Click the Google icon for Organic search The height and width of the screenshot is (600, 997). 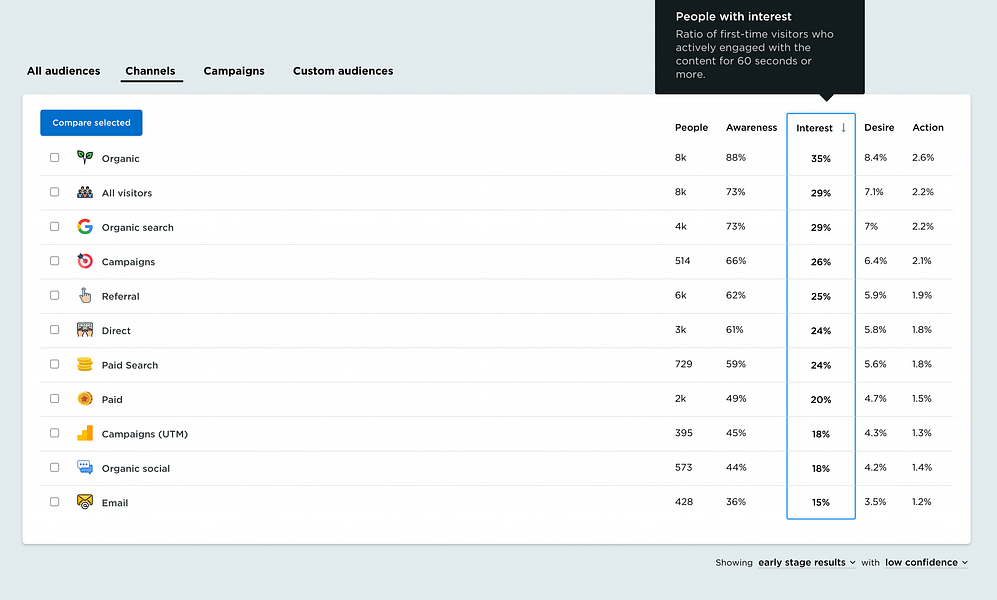click(x=85, y=227)
